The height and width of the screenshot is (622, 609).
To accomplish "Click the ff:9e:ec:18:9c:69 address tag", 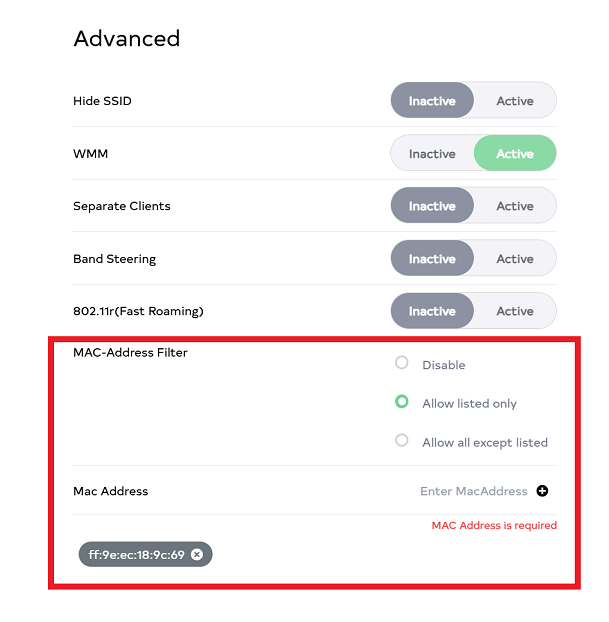I will (x=136, y=554).
